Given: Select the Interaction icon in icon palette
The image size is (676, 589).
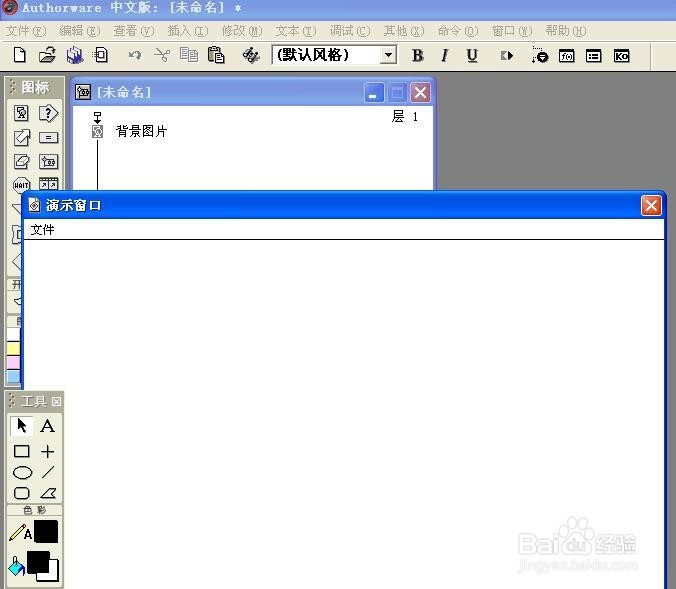Looking at the screenshot, I should coord(48,113).
